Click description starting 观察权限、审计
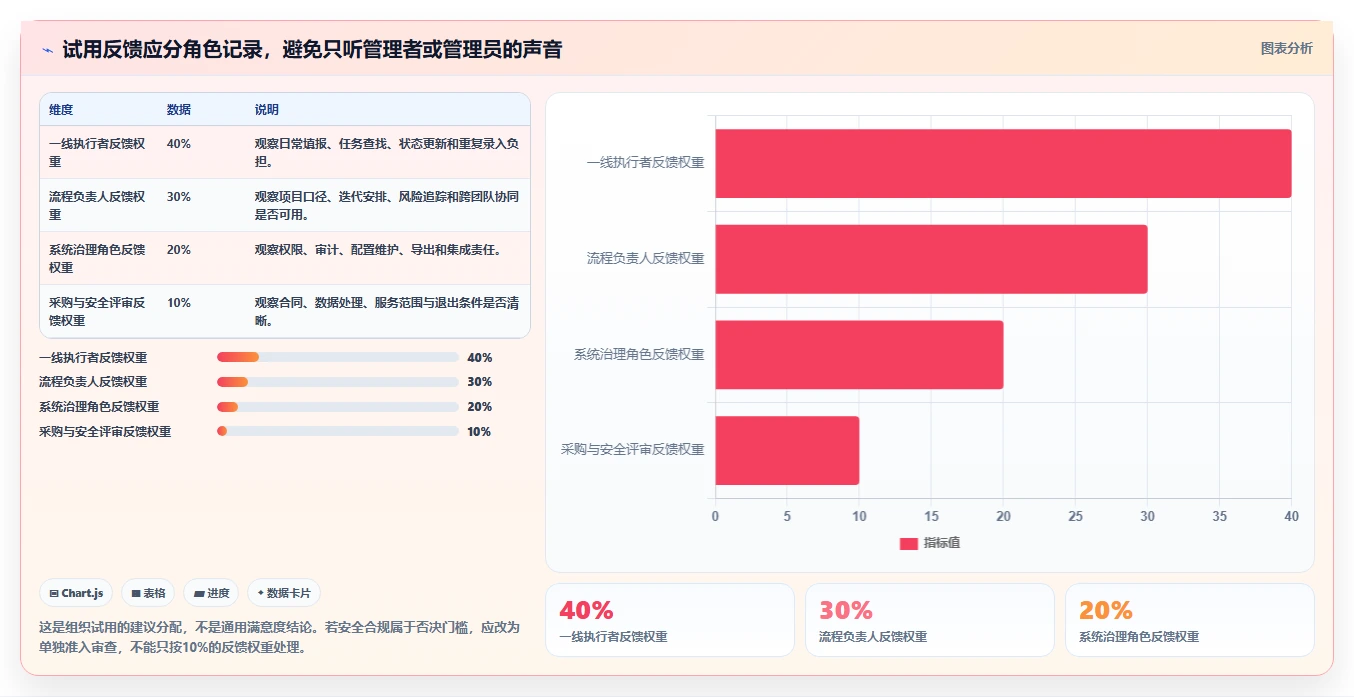This screenshot has width=1354, height=697. pos(379,250)
